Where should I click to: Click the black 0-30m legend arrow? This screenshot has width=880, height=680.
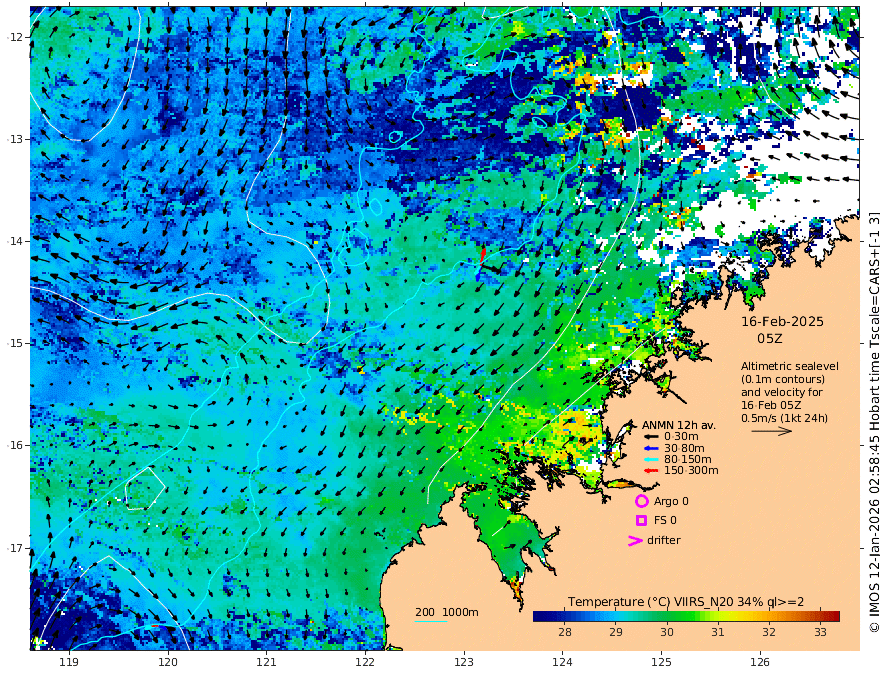point(651,437)
